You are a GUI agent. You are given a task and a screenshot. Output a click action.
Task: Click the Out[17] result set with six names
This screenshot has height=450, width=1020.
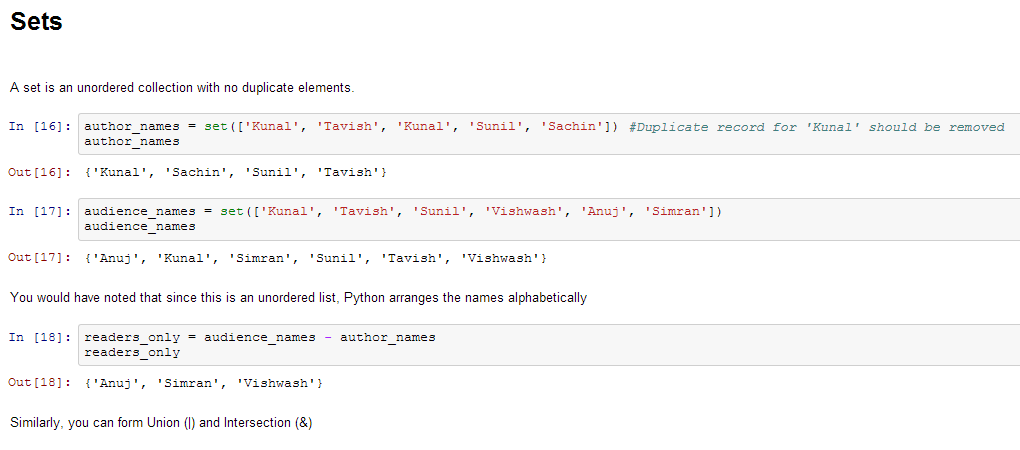[x=316, y=258]
